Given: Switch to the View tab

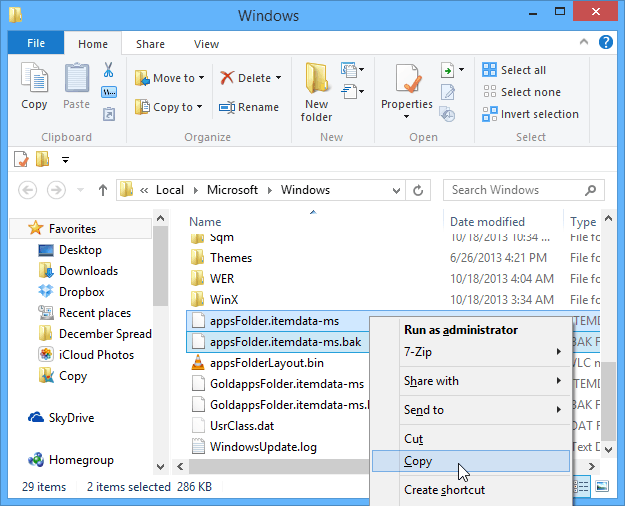Looking at the screenshot, I should (206, 44).
